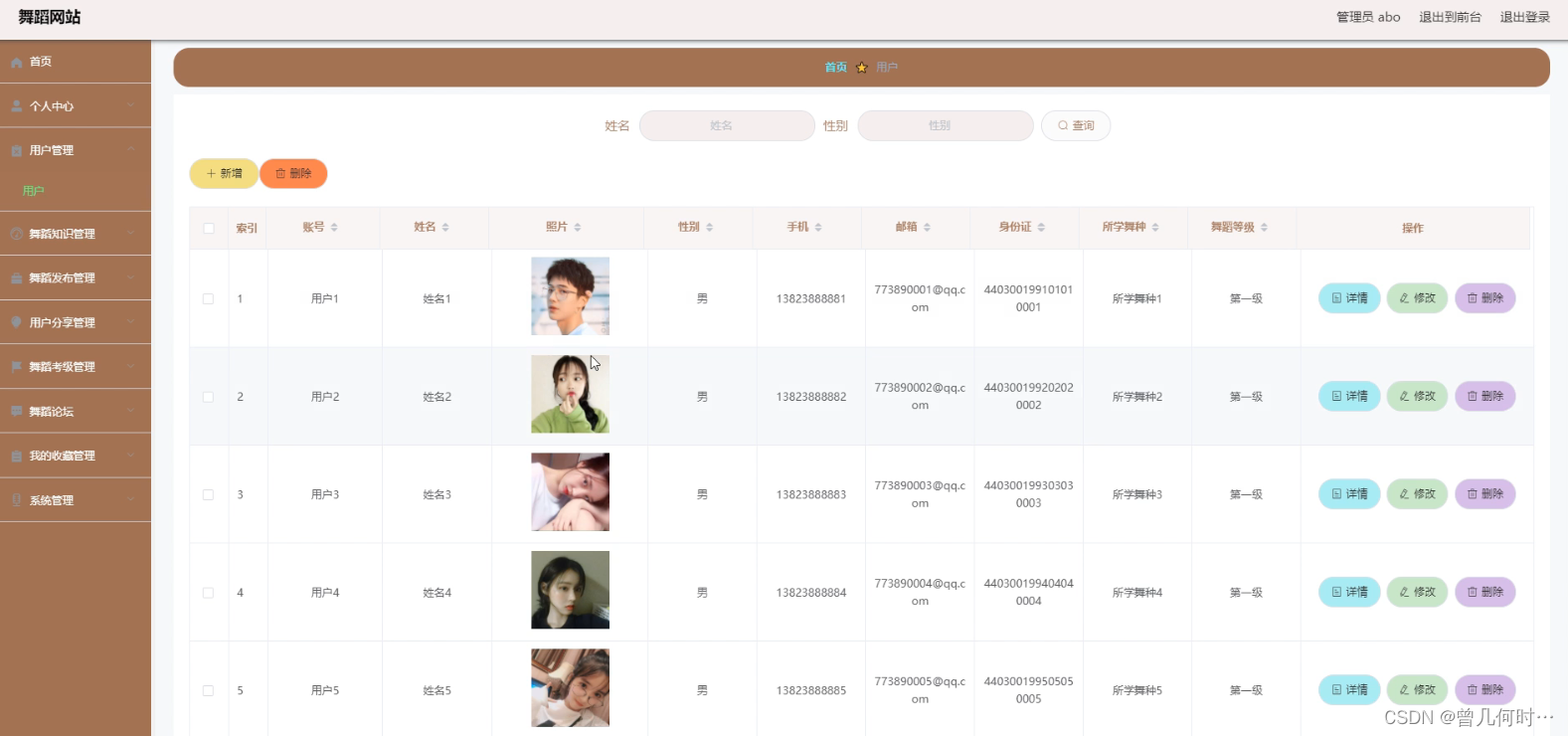Viewport: 1568px width, 736px height.
Task: Click the icon beside 用户分享管理
Action: point(17,323)
